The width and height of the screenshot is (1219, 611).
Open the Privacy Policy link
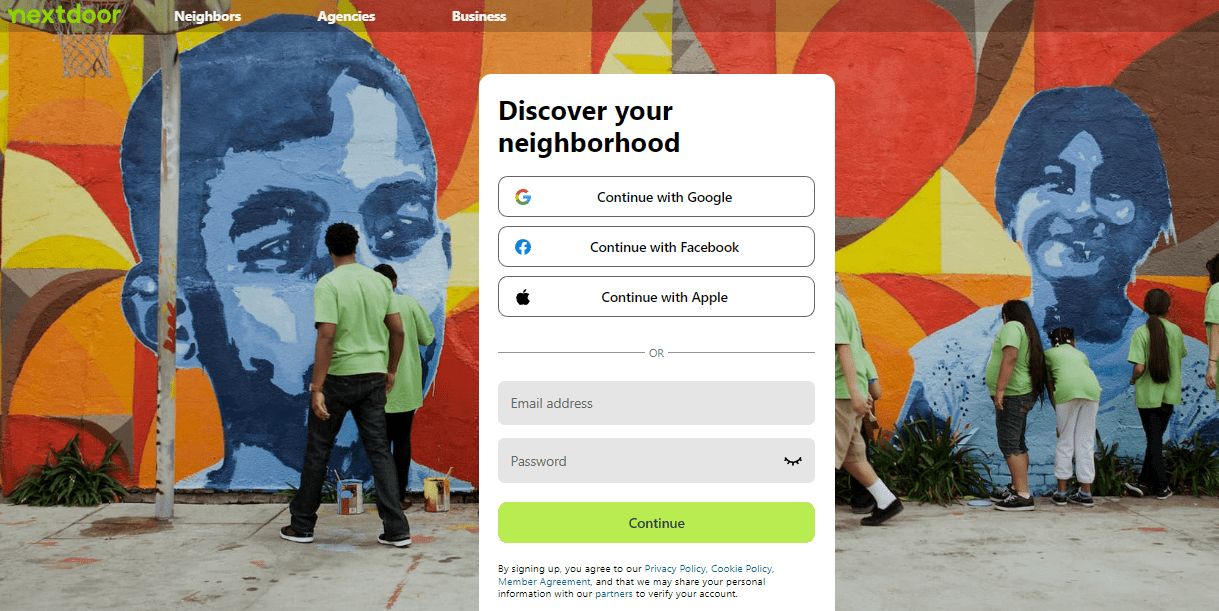pos(675,569)
